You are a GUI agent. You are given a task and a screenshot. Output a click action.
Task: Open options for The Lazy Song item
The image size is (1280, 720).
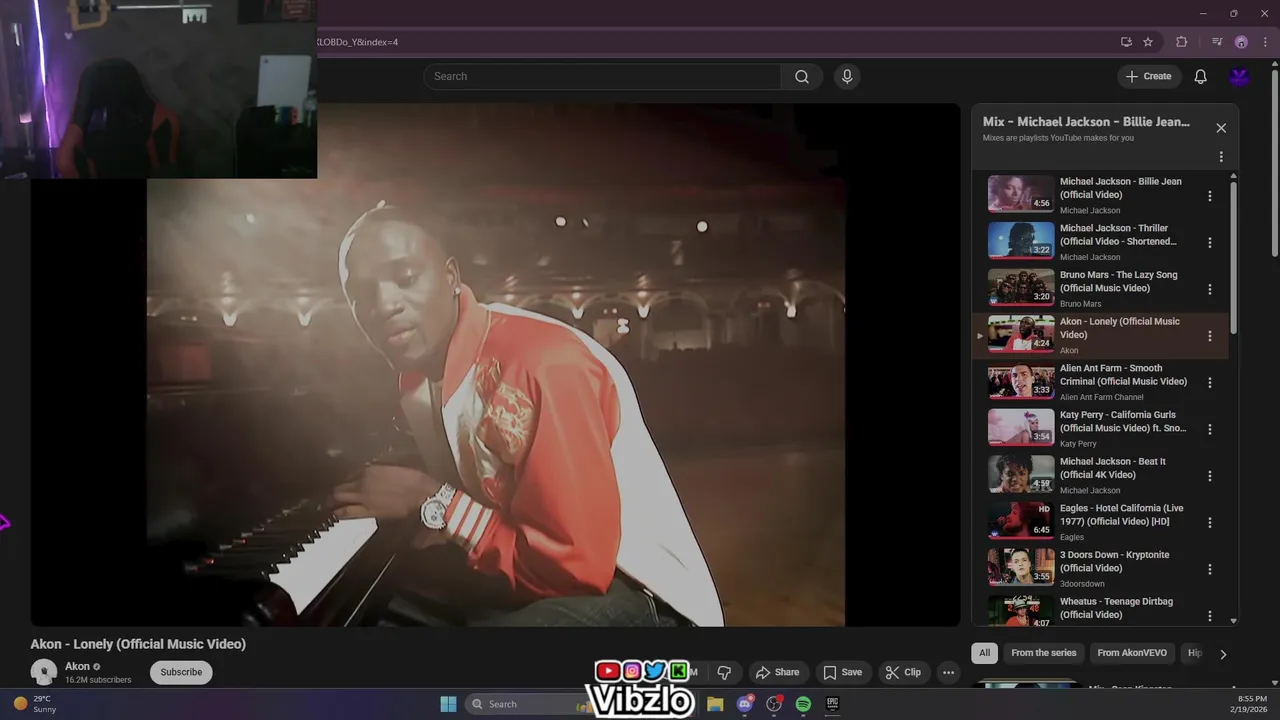tap(1210, 289)
